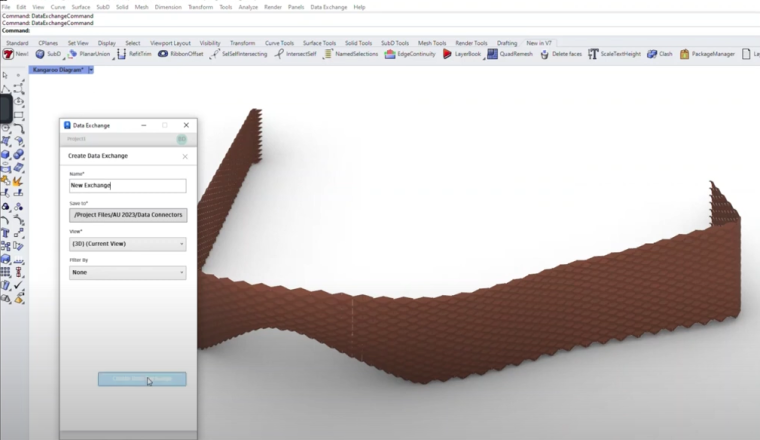The image size is (760, 440).
Task: Open the PackageManager icon
Action: (685, 54)
